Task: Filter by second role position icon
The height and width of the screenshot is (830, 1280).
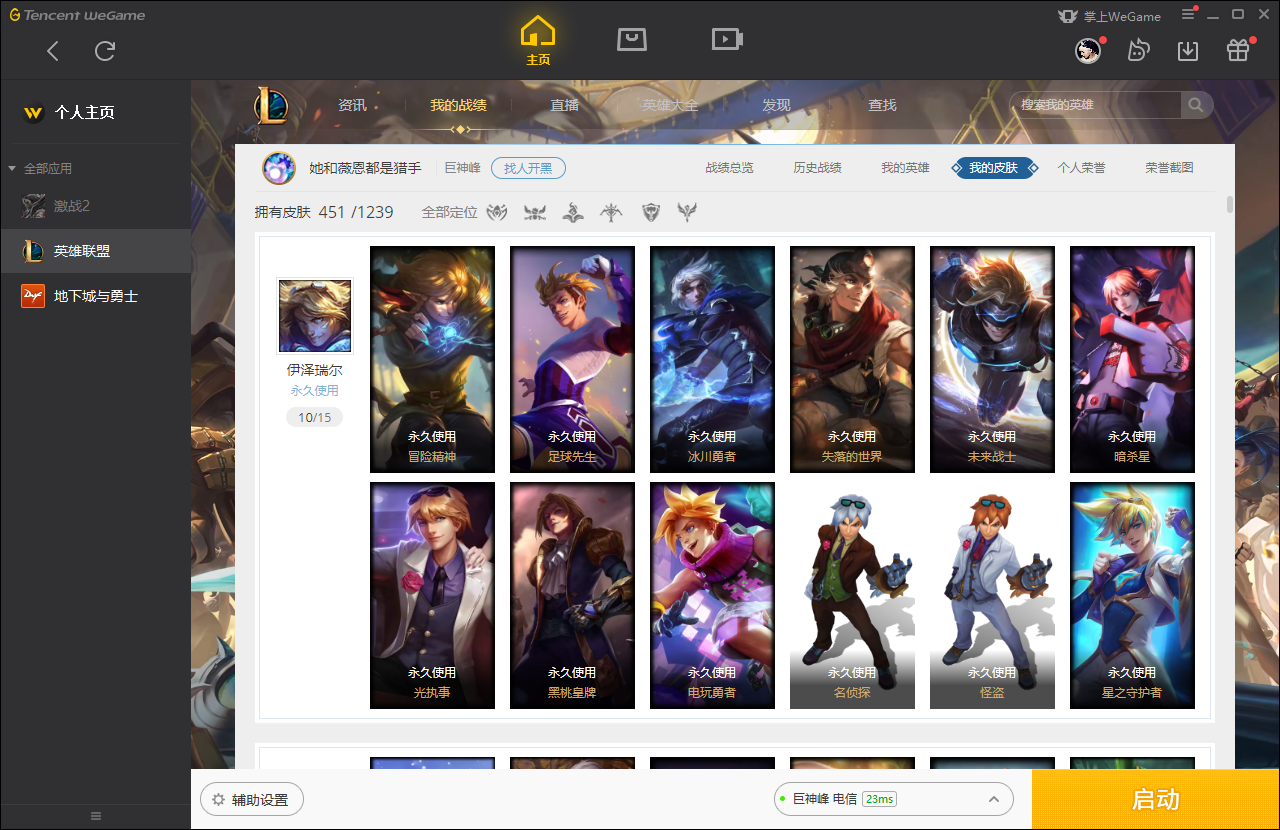Action: tap(535, 212)
